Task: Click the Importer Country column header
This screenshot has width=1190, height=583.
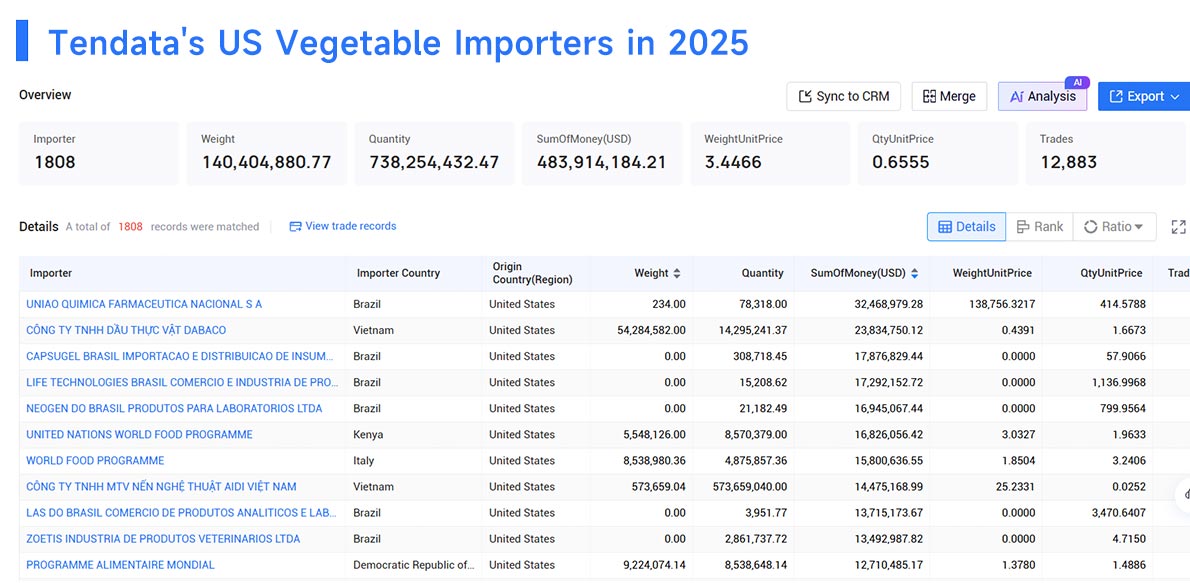Action: pyautogui.click(x=398, y=273)
